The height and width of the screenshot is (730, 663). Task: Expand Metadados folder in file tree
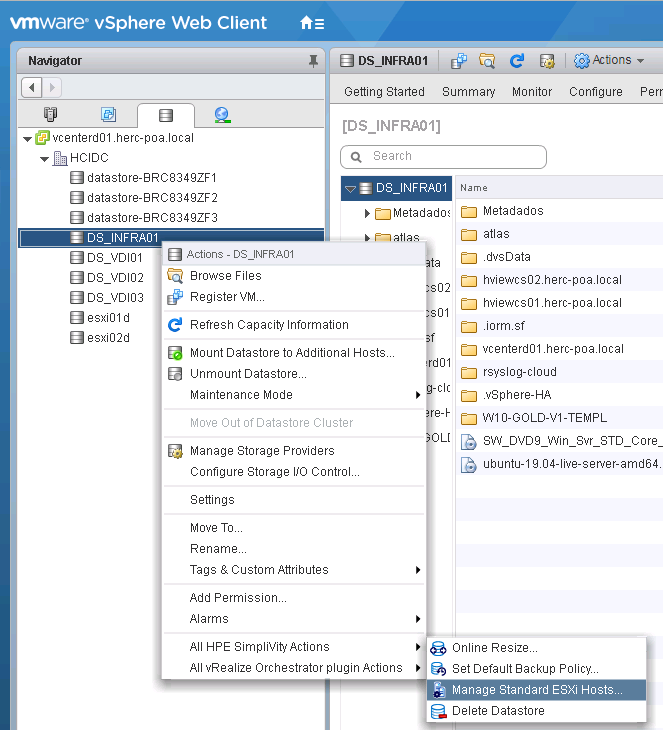click(x=367, y=214)
